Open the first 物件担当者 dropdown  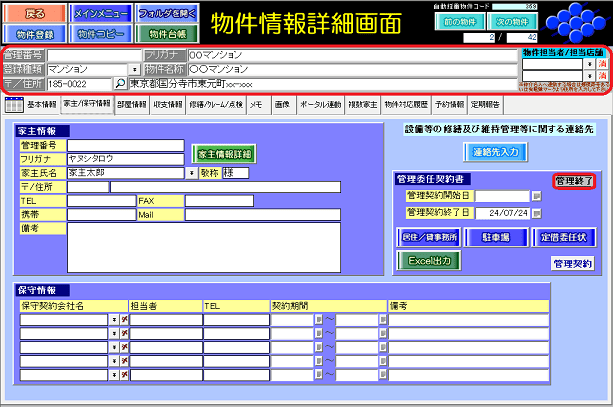tap(589, 63)
